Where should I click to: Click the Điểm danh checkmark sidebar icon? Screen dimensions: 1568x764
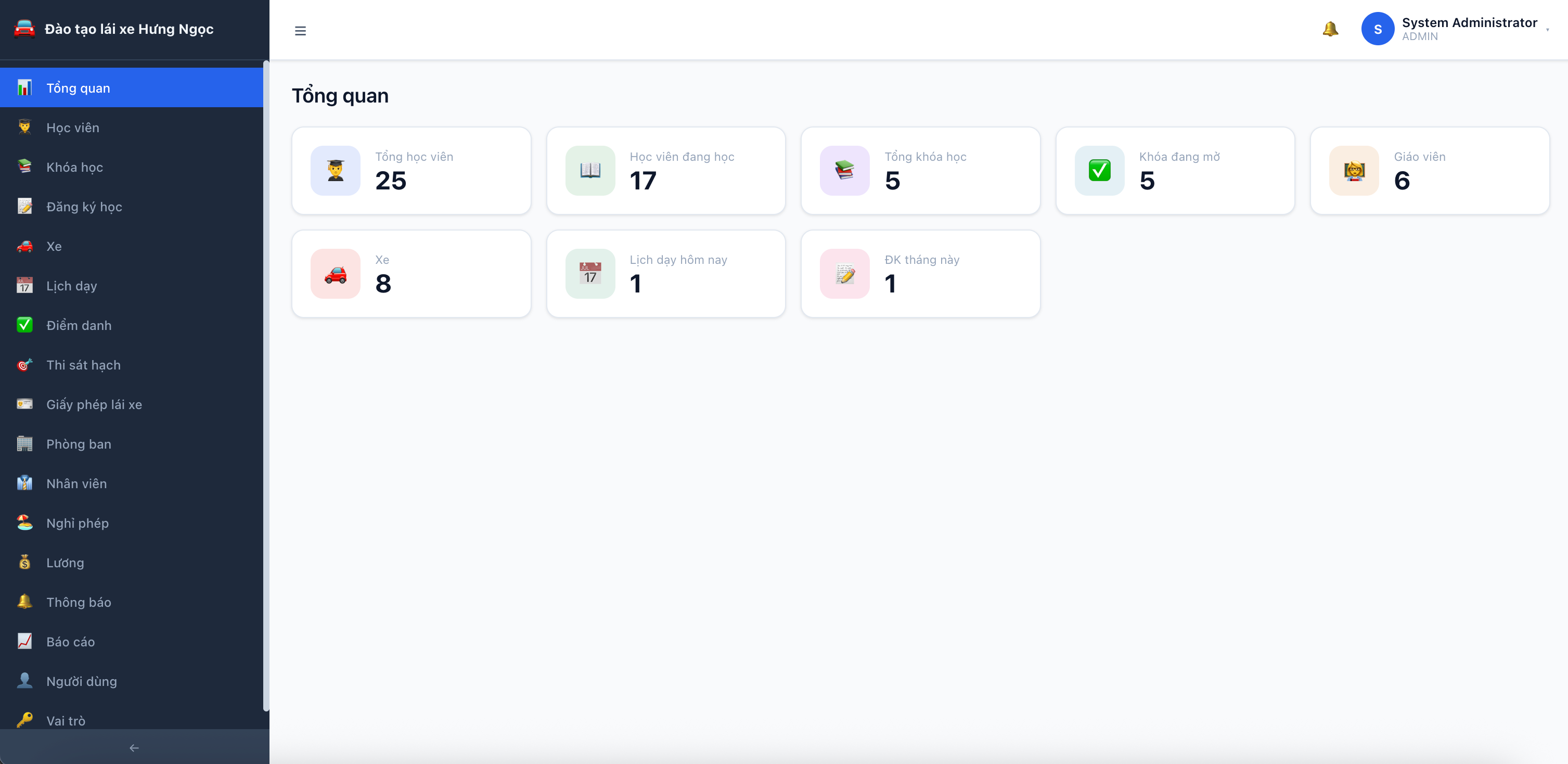pos(24,325)
